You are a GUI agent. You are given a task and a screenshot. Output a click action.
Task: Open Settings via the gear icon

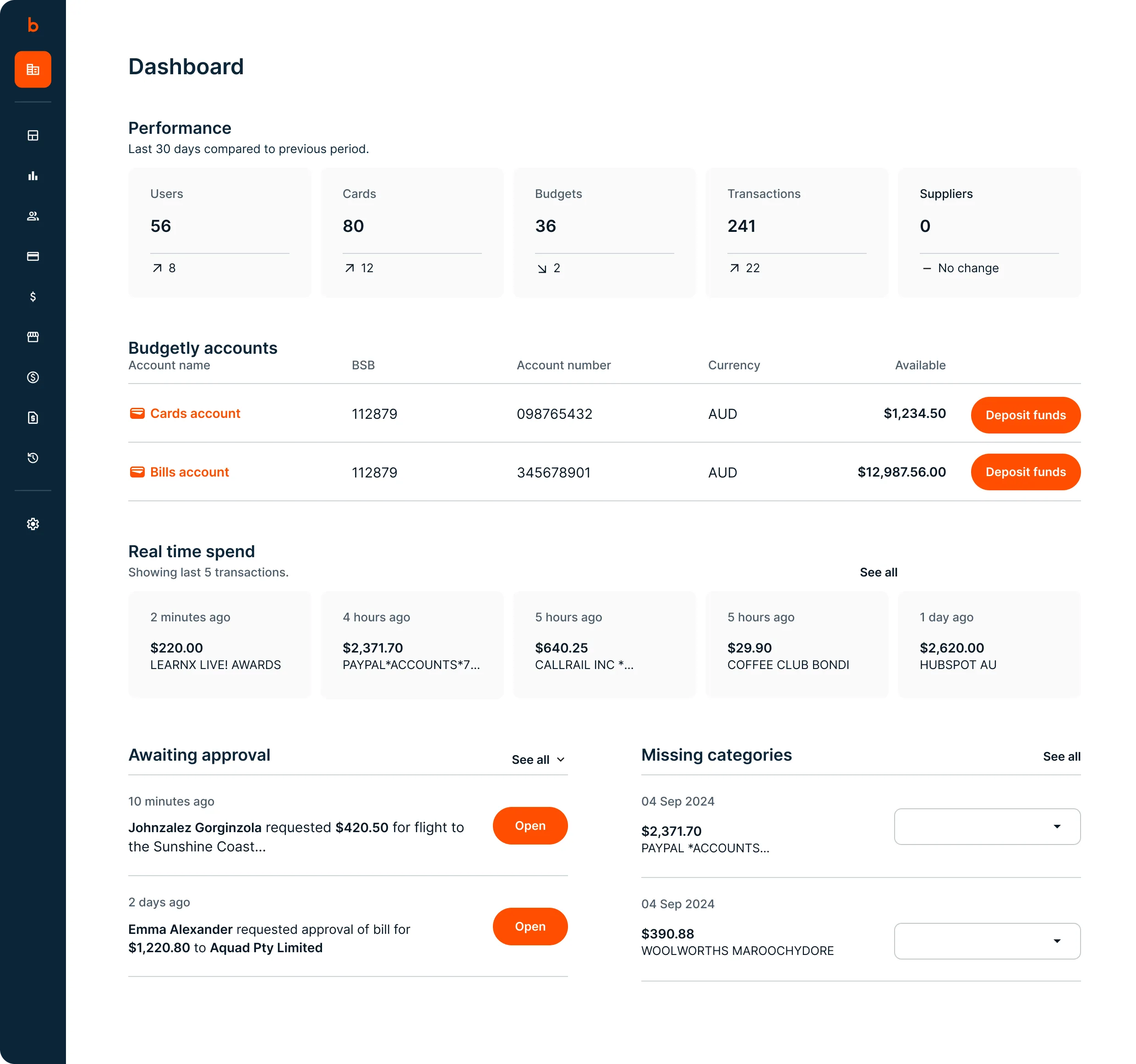coord(33,524)
